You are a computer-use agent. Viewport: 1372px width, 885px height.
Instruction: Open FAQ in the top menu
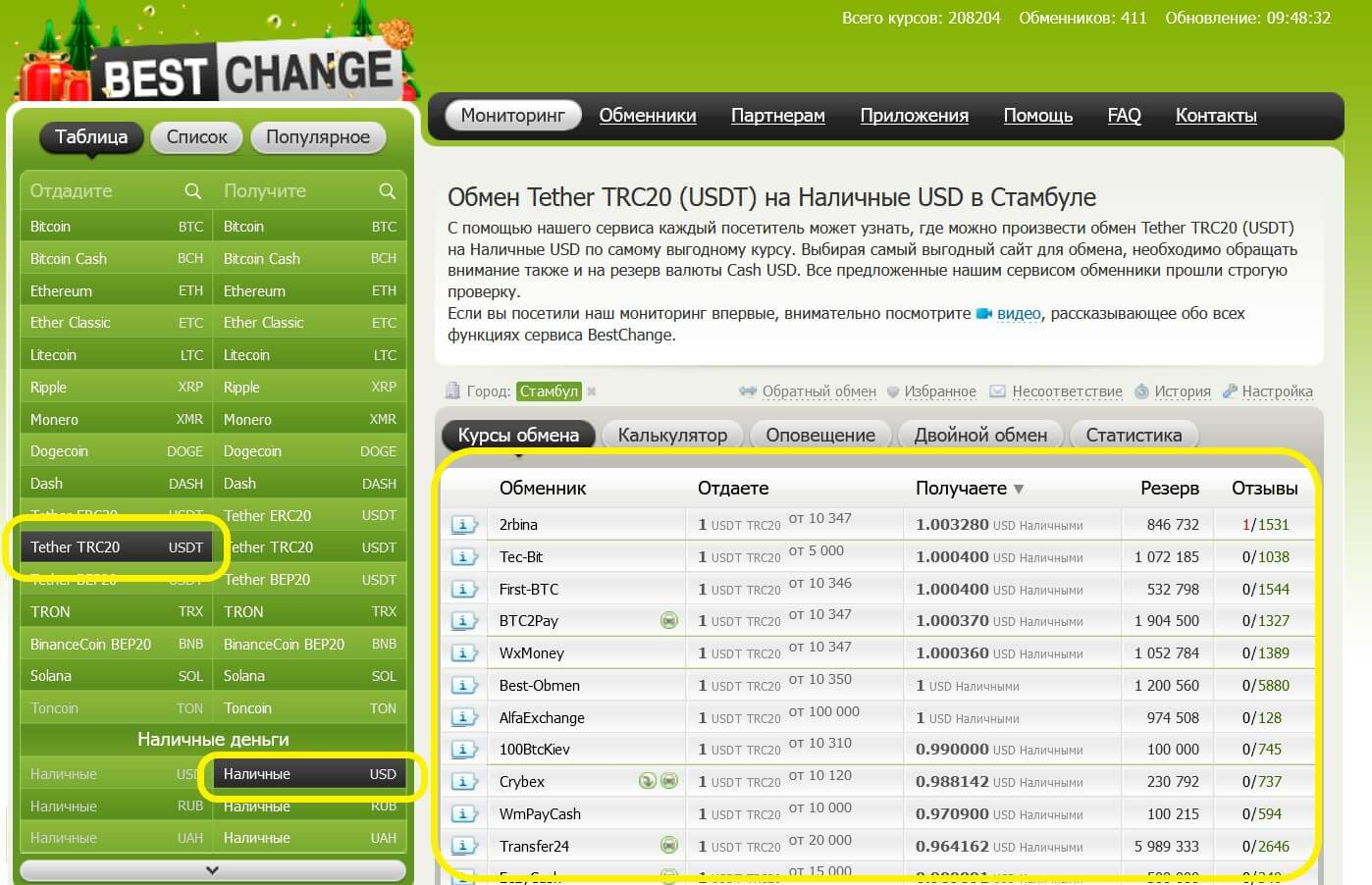1125,116
